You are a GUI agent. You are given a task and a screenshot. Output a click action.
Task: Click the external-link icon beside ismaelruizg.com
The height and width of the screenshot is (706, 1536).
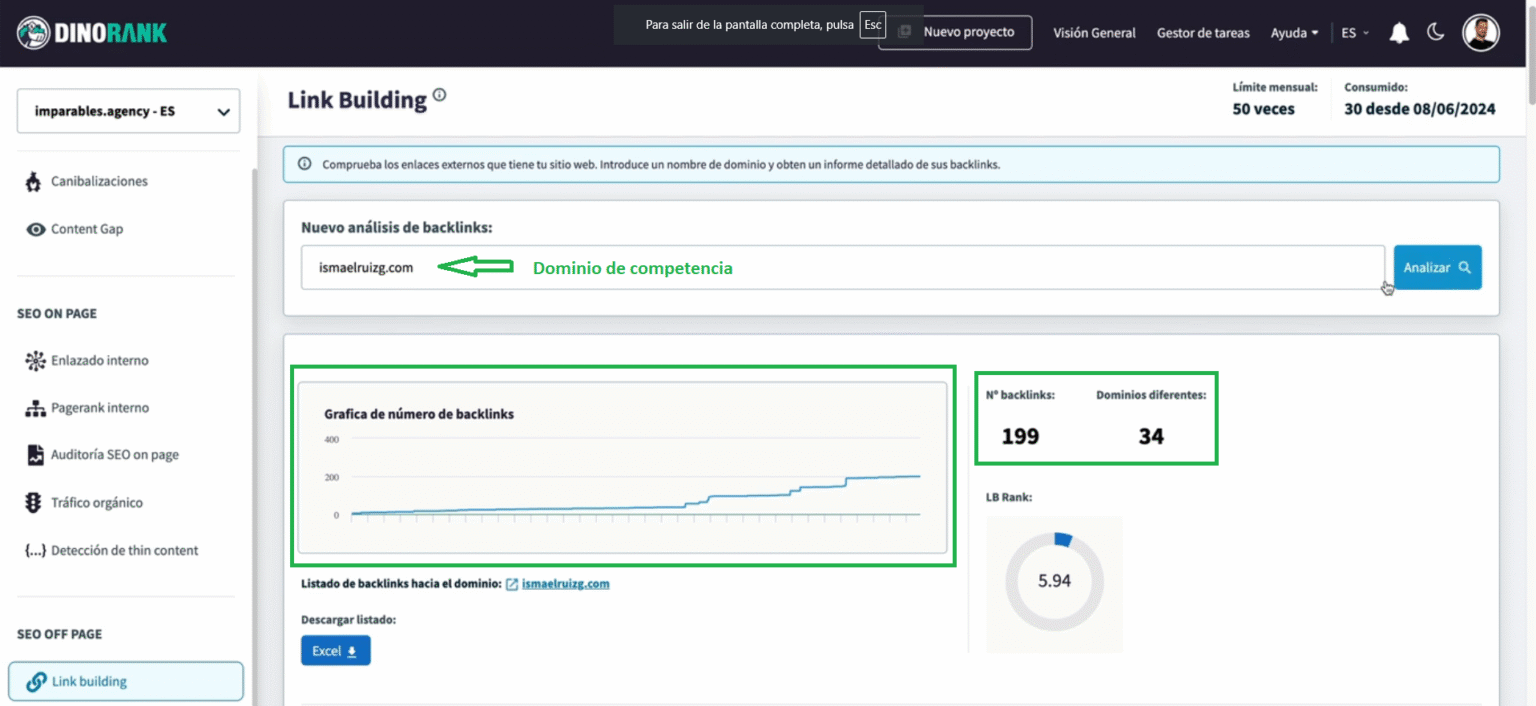point(512,584)
